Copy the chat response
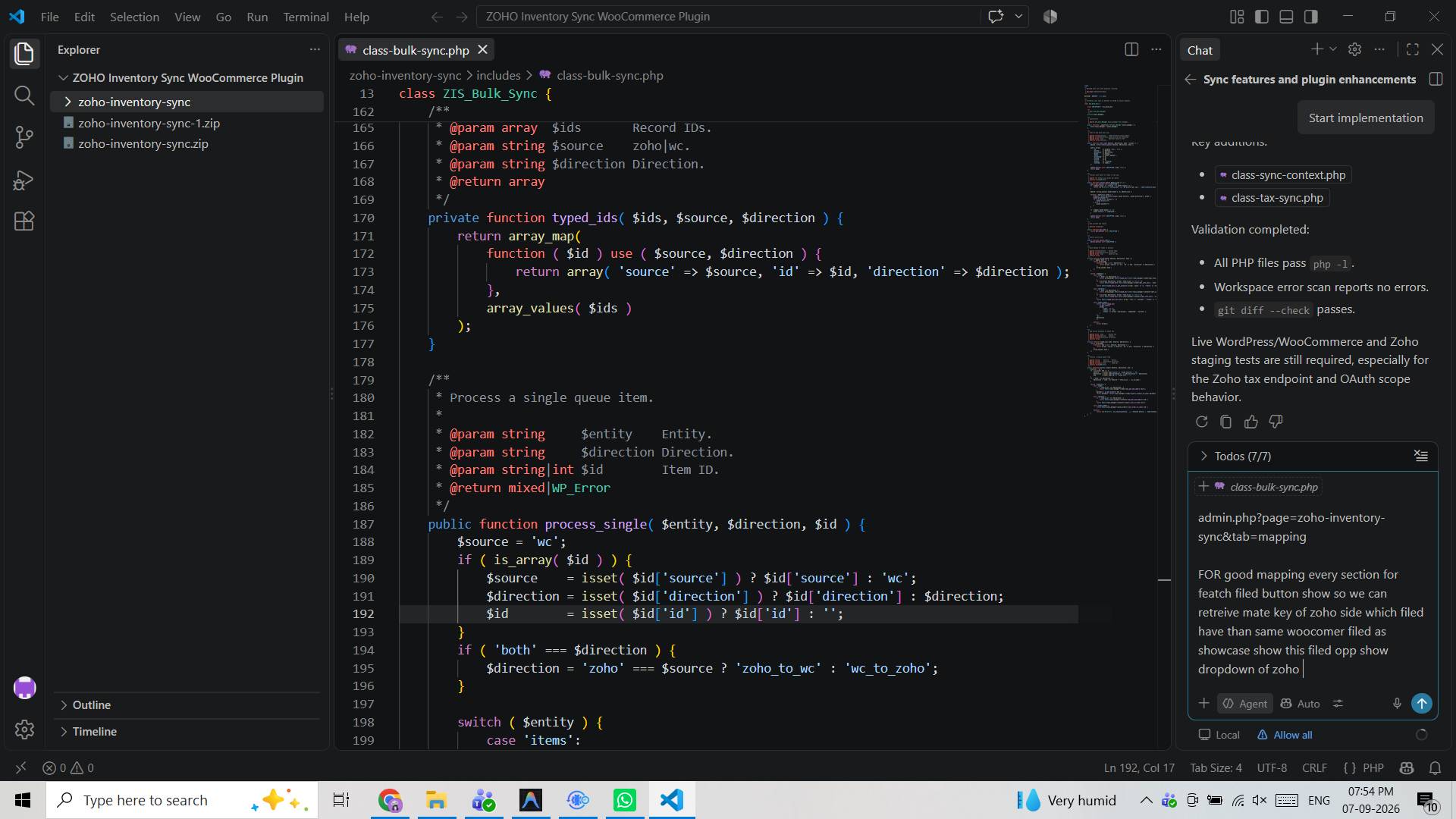The height and width of the screenshot is (819, 1456). [x=1226, y=422]
